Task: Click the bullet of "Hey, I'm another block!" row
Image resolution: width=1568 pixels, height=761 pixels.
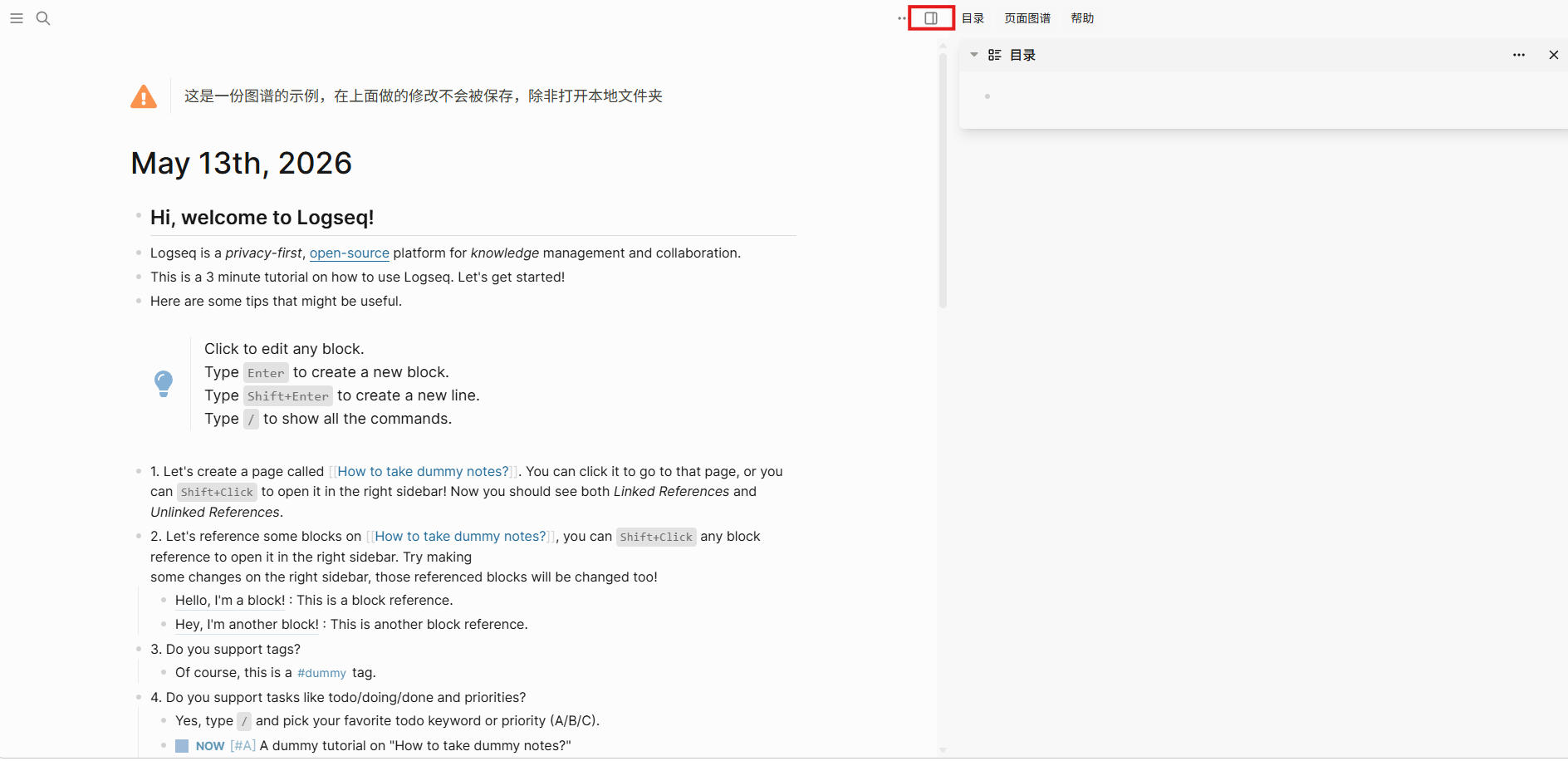Action: (164, 624)
